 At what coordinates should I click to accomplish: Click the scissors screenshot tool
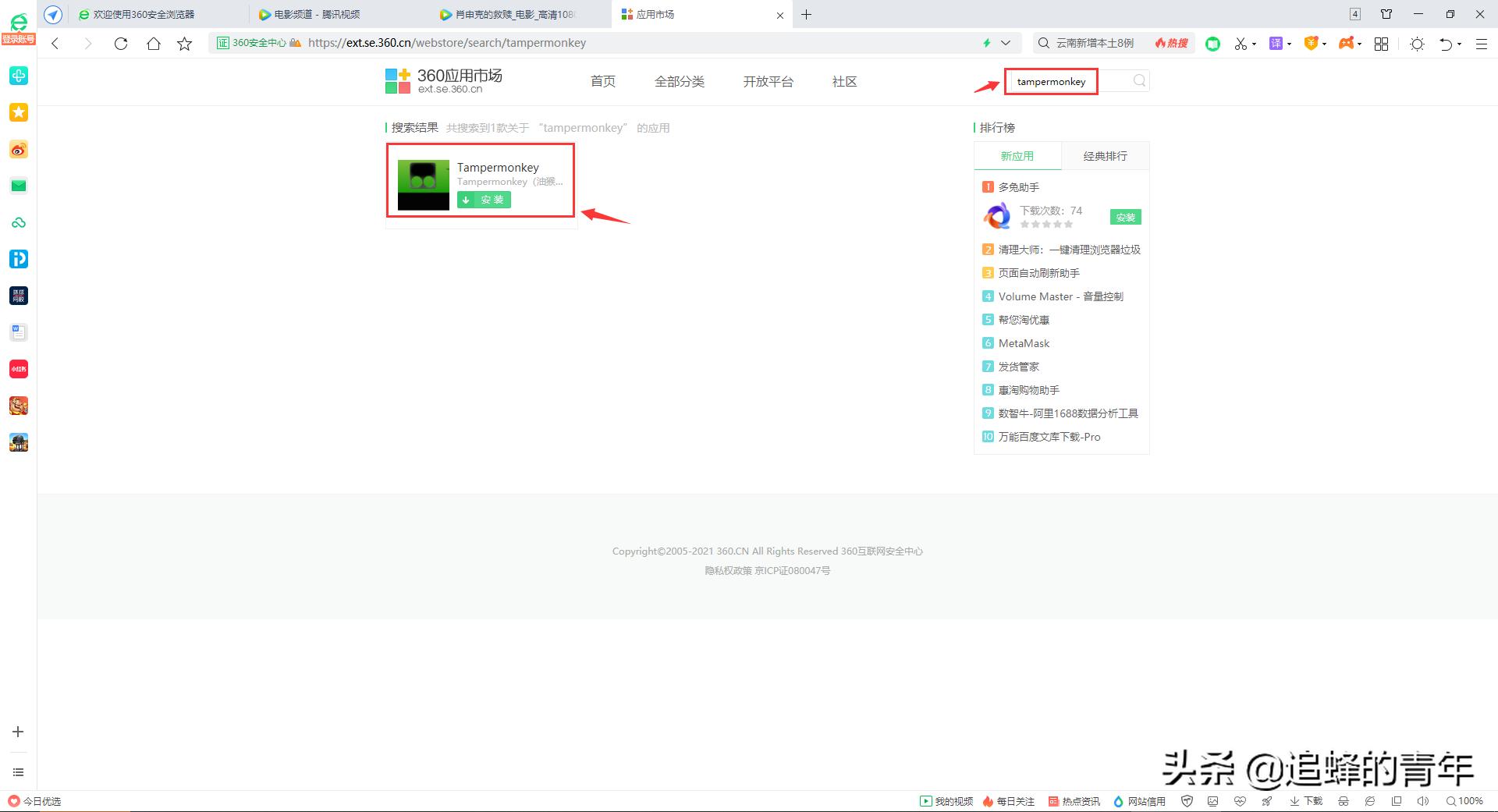[1241, 44]
